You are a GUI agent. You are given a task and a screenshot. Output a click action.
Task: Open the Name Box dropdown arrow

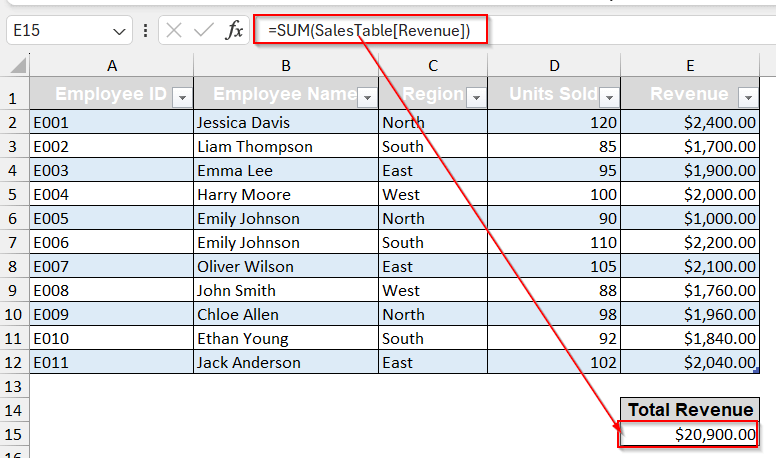pos(120,31)
